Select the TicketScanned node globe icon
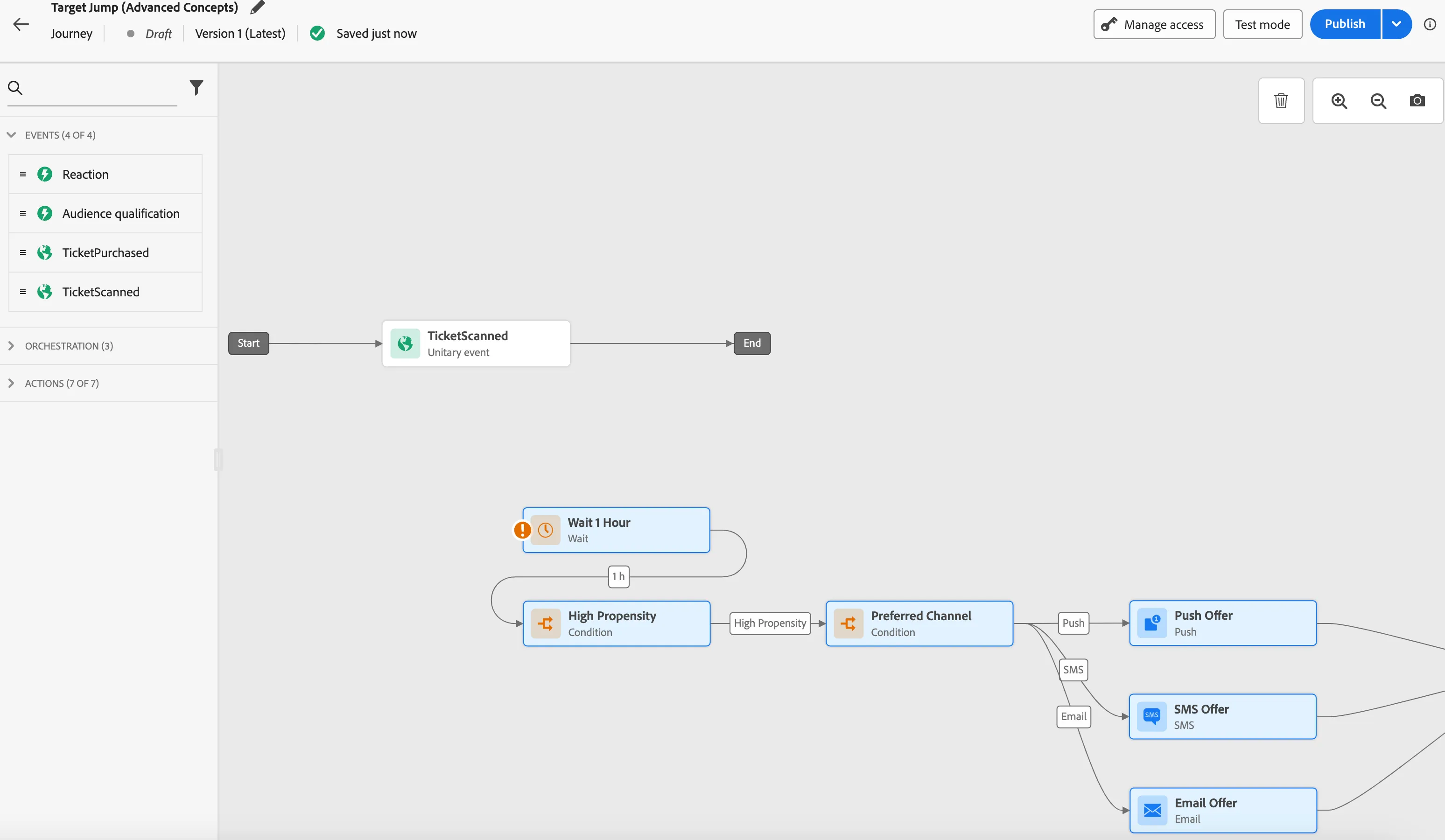Image resolution: width=1445 pixels, height=840 pixels. [x=406, y=343]
